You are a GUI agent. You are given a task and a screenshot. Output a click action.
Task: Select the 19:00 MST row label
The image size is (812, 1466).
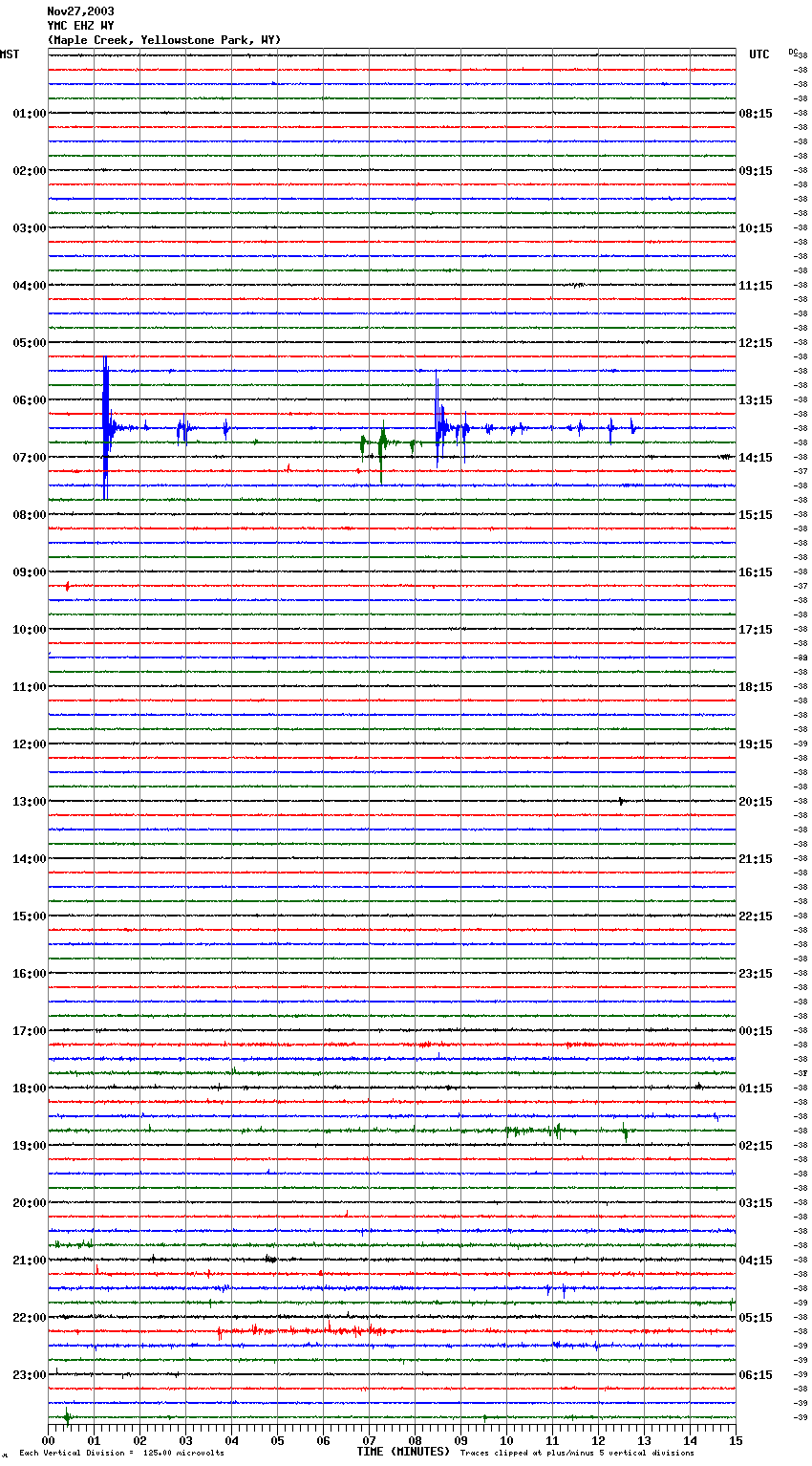[x=30, y=1146]
